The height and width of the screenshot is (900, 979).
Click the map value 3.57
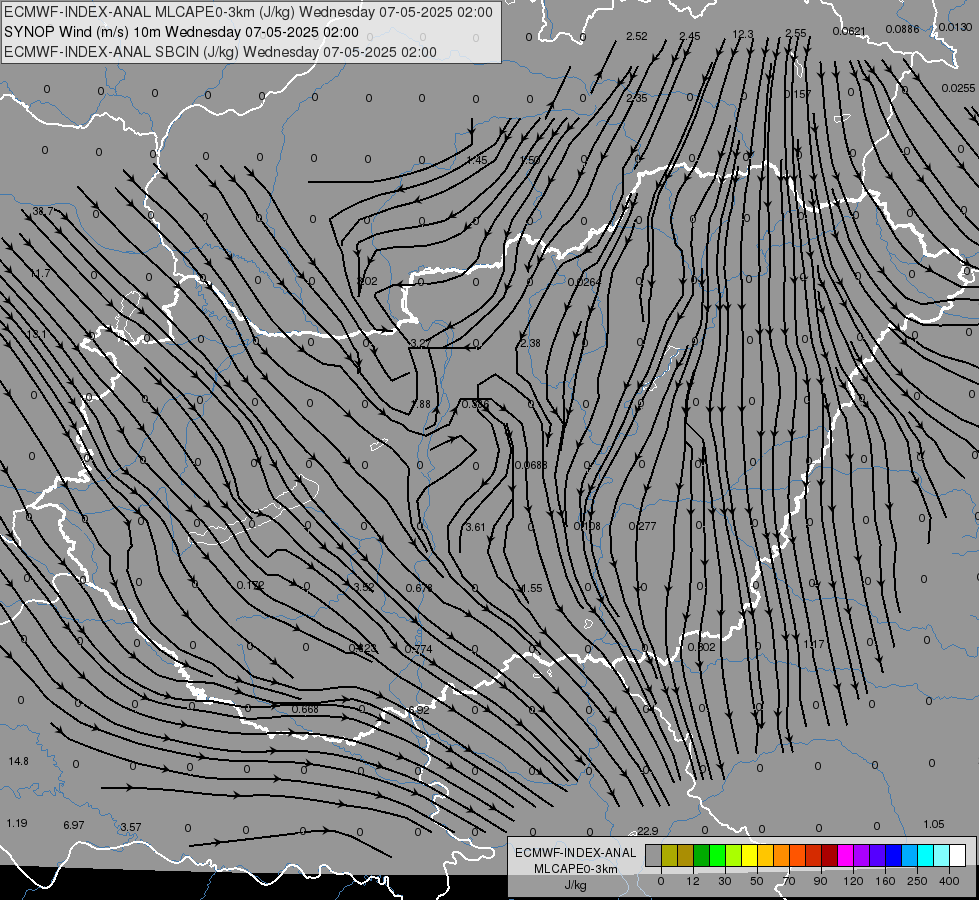(130, 827)
